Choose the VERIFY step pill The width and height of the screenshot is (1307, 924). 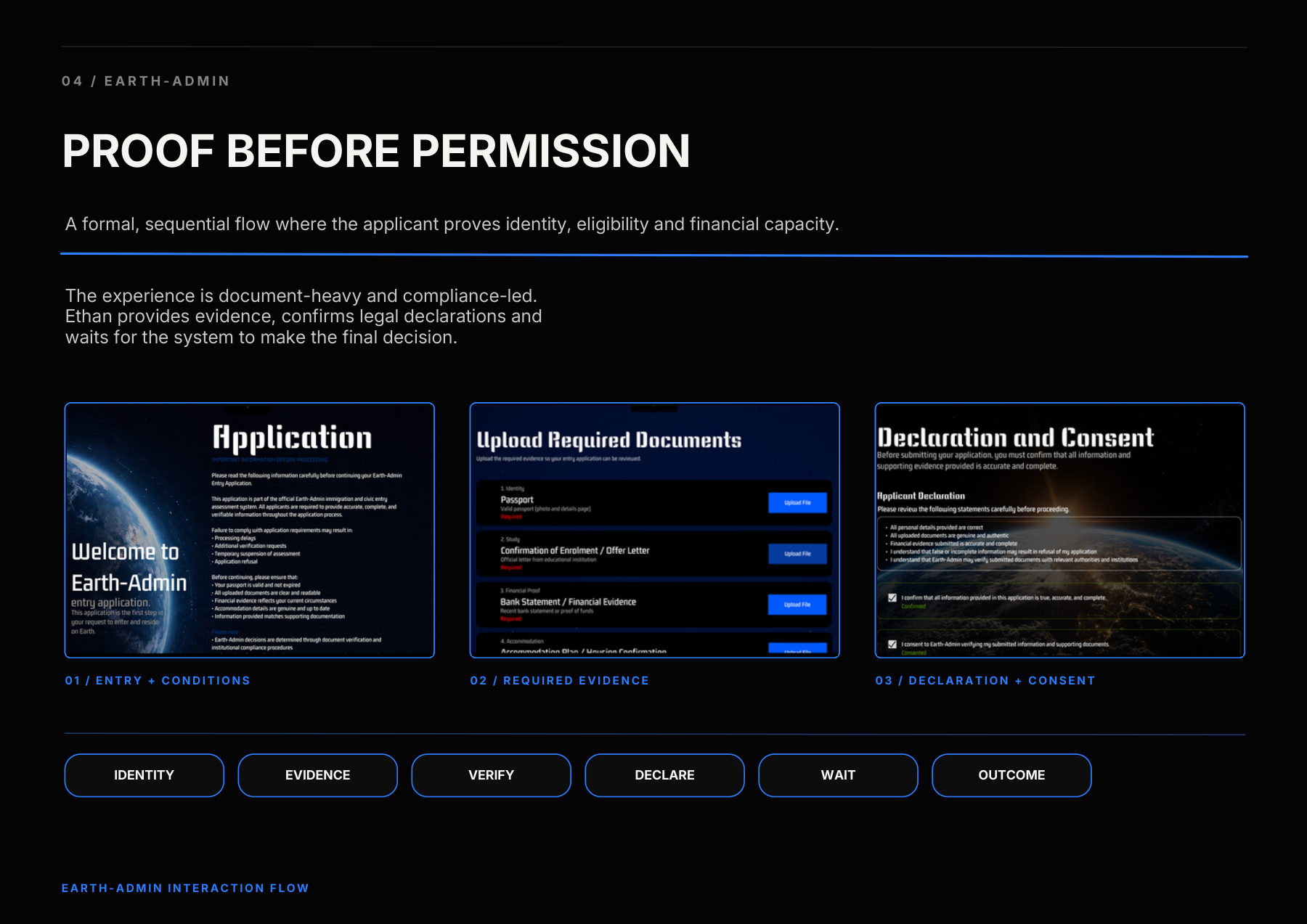click(x=491, y=775)
